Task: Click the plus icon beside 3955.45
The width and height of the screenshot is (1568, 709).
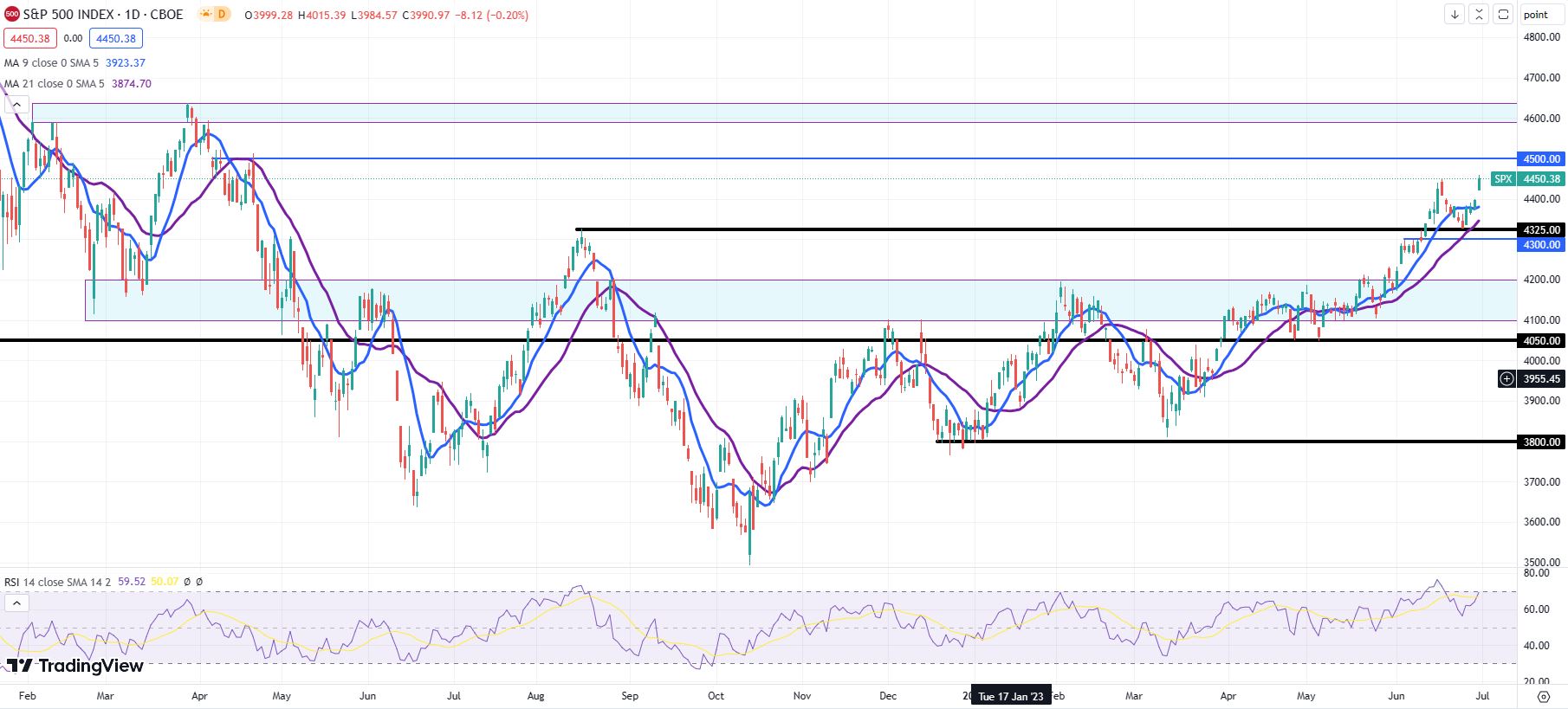Action: point(1506,378)
